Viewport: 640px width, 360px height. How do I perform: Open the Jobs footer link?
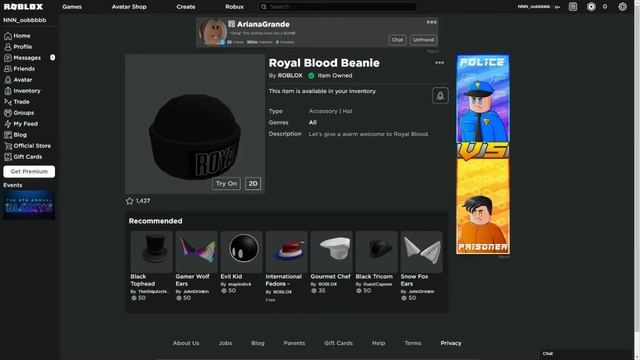pos(225,343)
